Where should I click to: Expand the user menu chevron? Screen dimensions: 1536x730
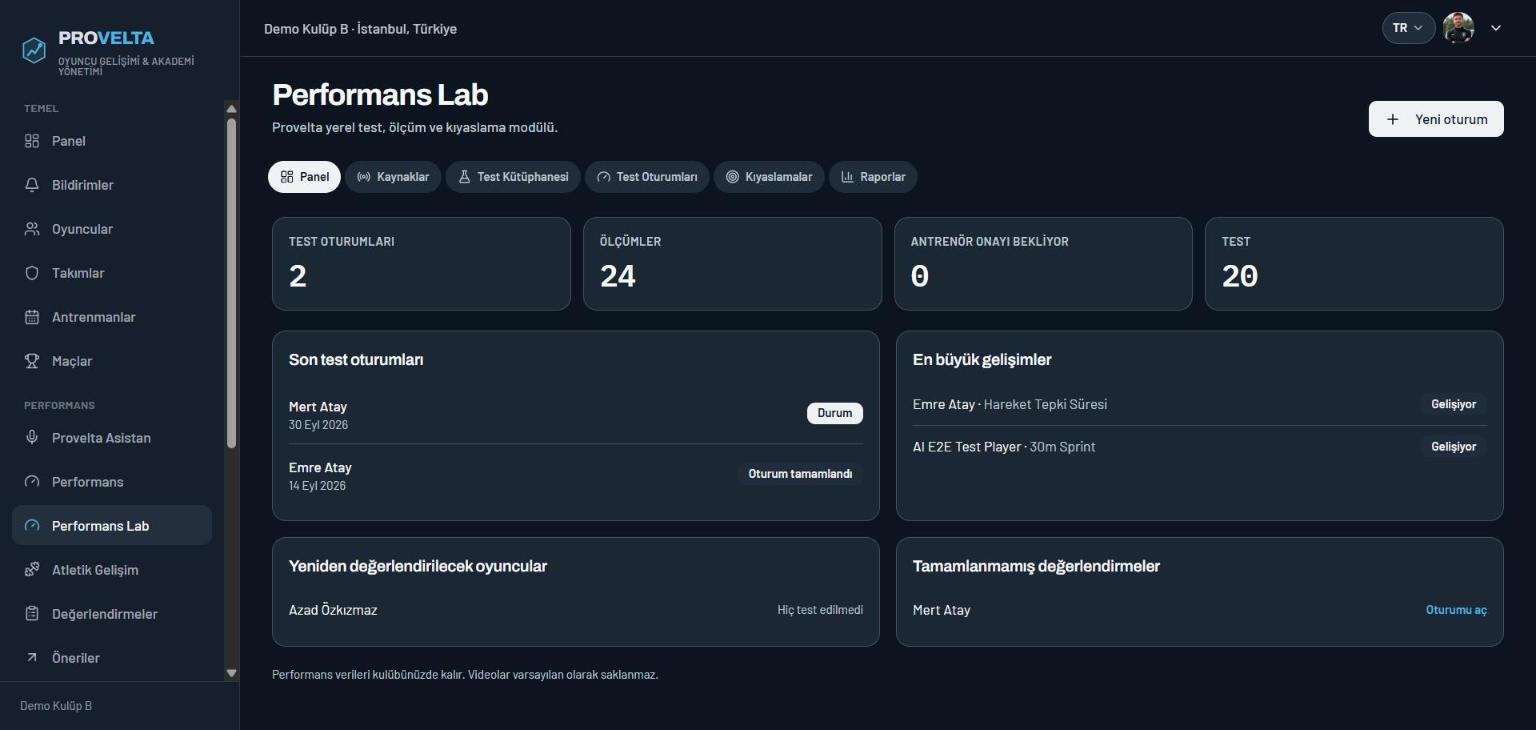1496,28
